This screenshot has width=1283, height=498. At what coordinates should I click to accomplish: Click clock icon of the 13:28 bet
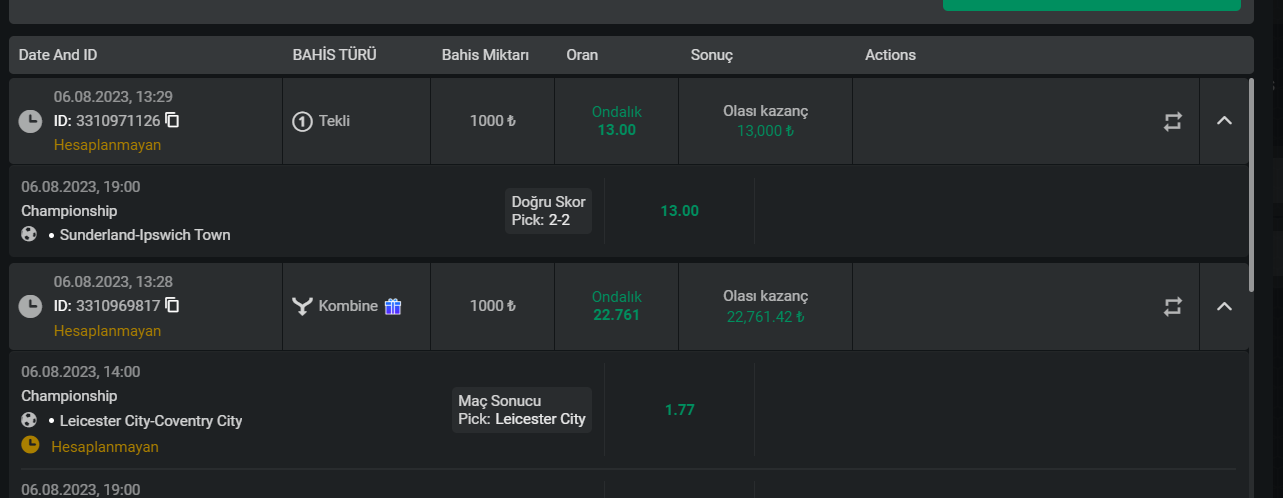pos(30,306)
